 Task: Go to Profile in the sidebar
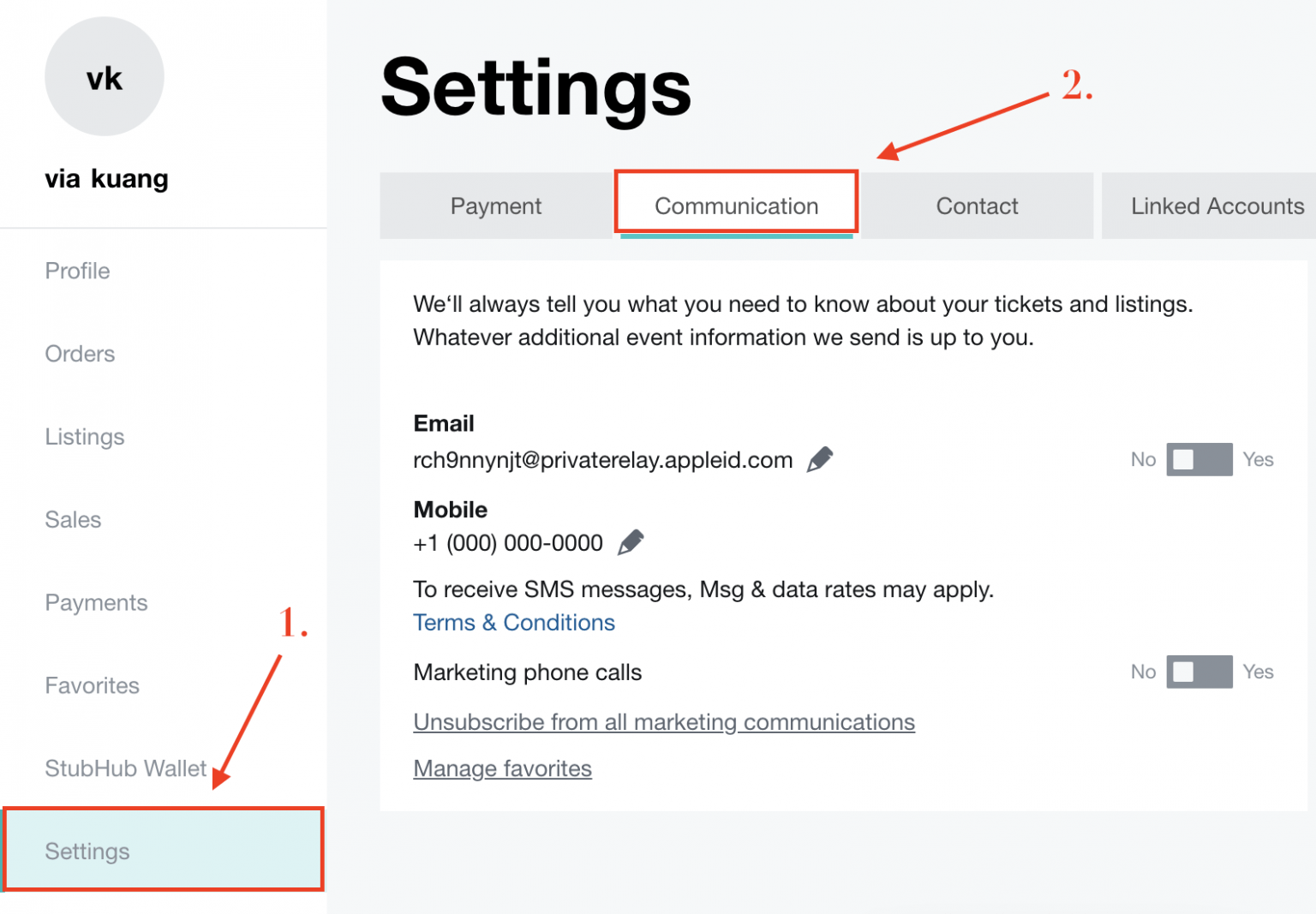pyautogui.click(x=78, y=271)
